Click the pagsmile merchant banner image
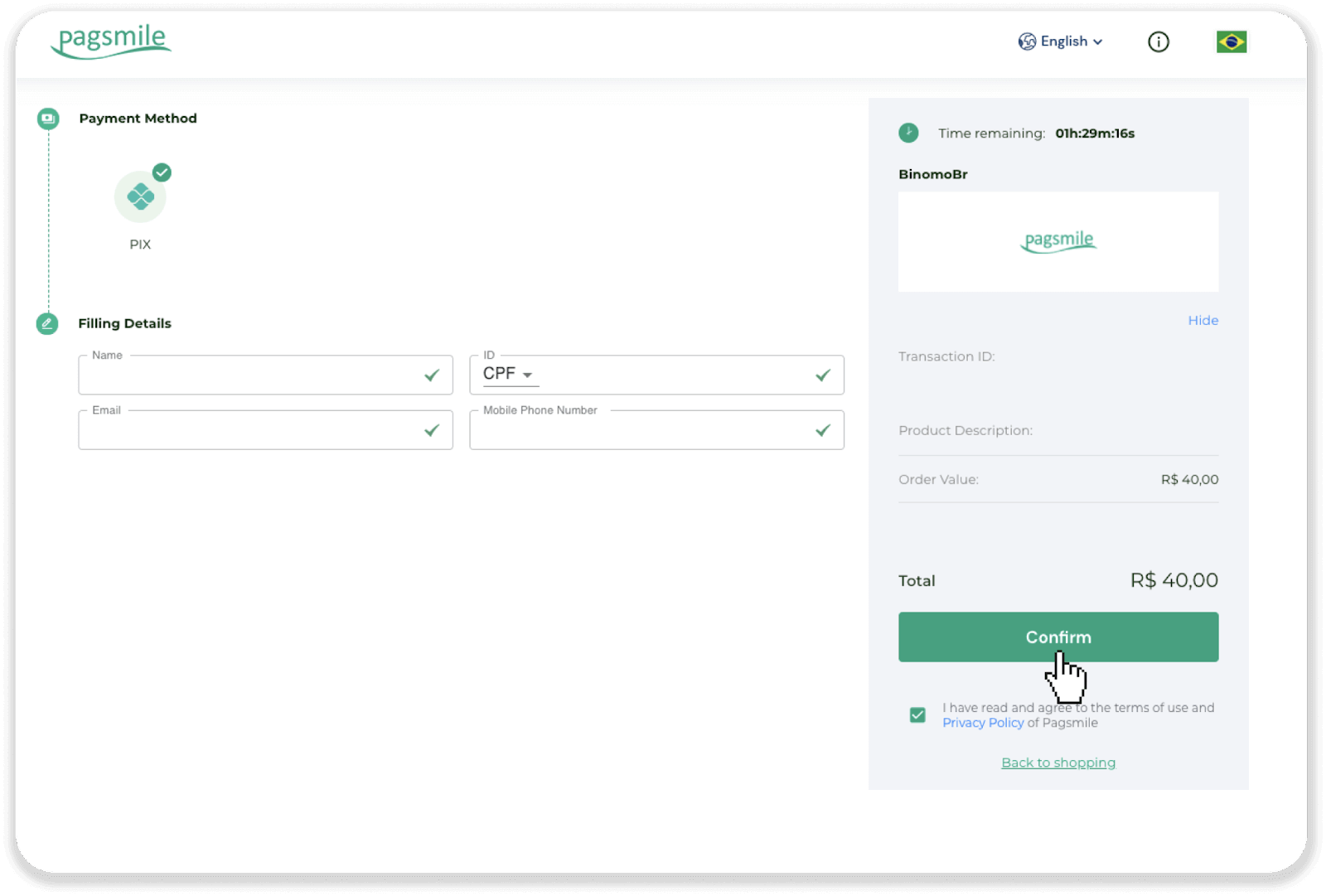This screenshot has width=1326, height=896. pyautogui.click(x=1058, y=241)
